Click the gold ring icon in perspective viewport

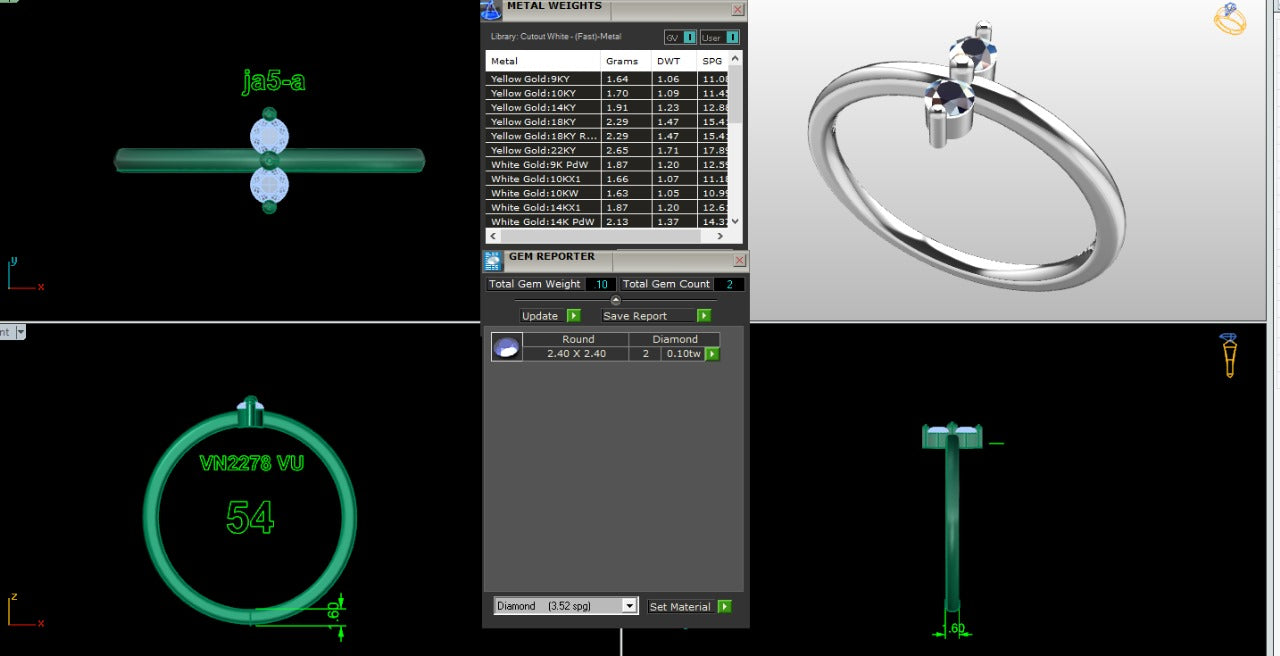(1230, 19)
